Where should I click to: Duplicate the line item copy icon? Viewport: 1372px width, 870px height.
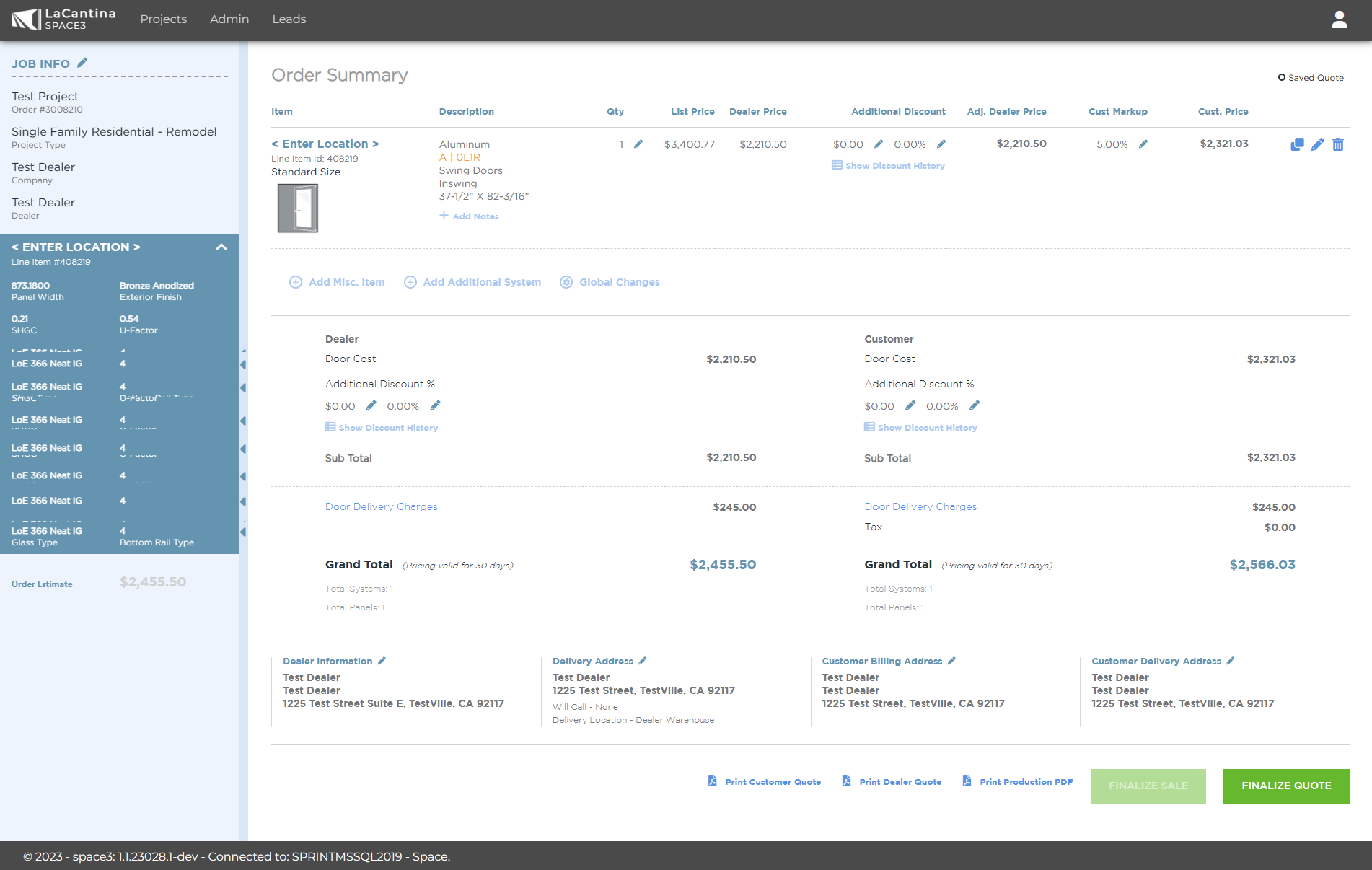click(1297, 144)
